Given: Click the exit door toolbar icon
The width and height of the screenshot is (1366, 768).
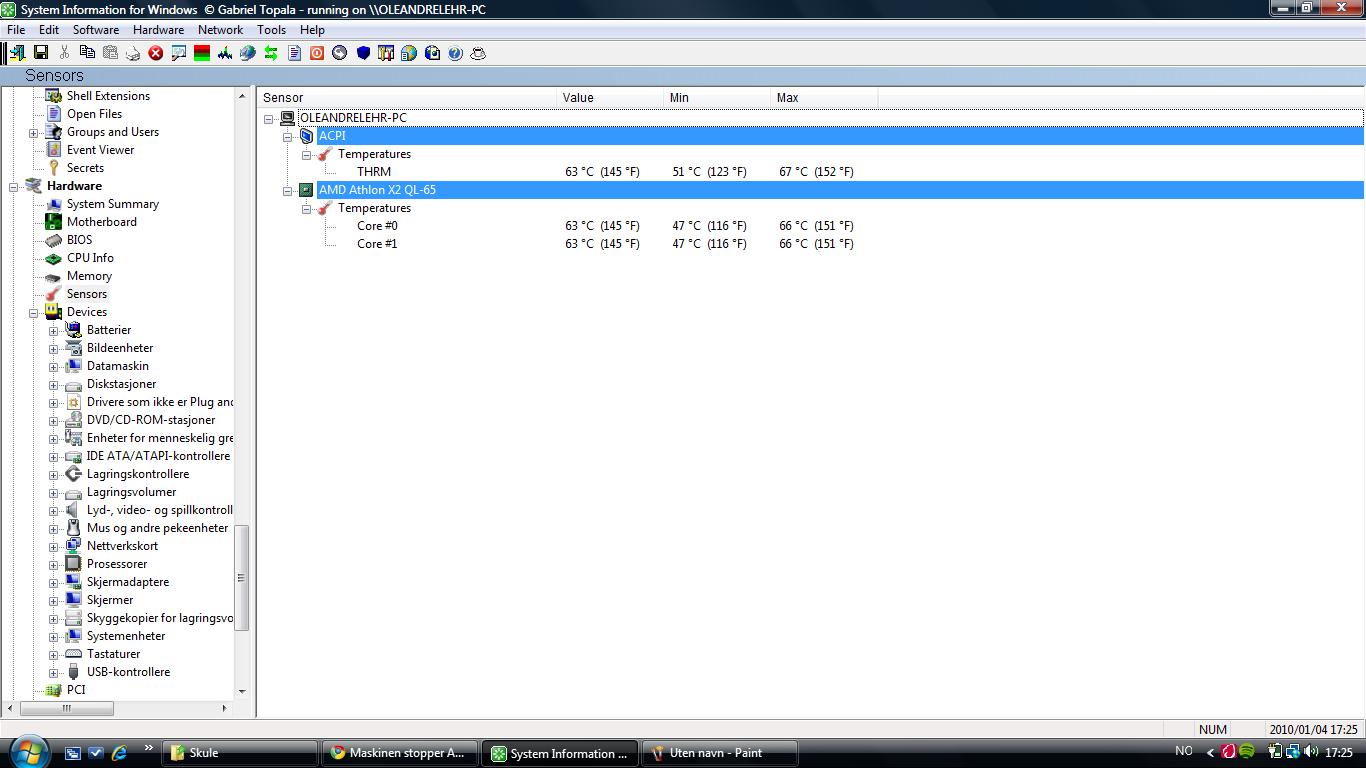Looking at the screenshot, I should (17, 53).
